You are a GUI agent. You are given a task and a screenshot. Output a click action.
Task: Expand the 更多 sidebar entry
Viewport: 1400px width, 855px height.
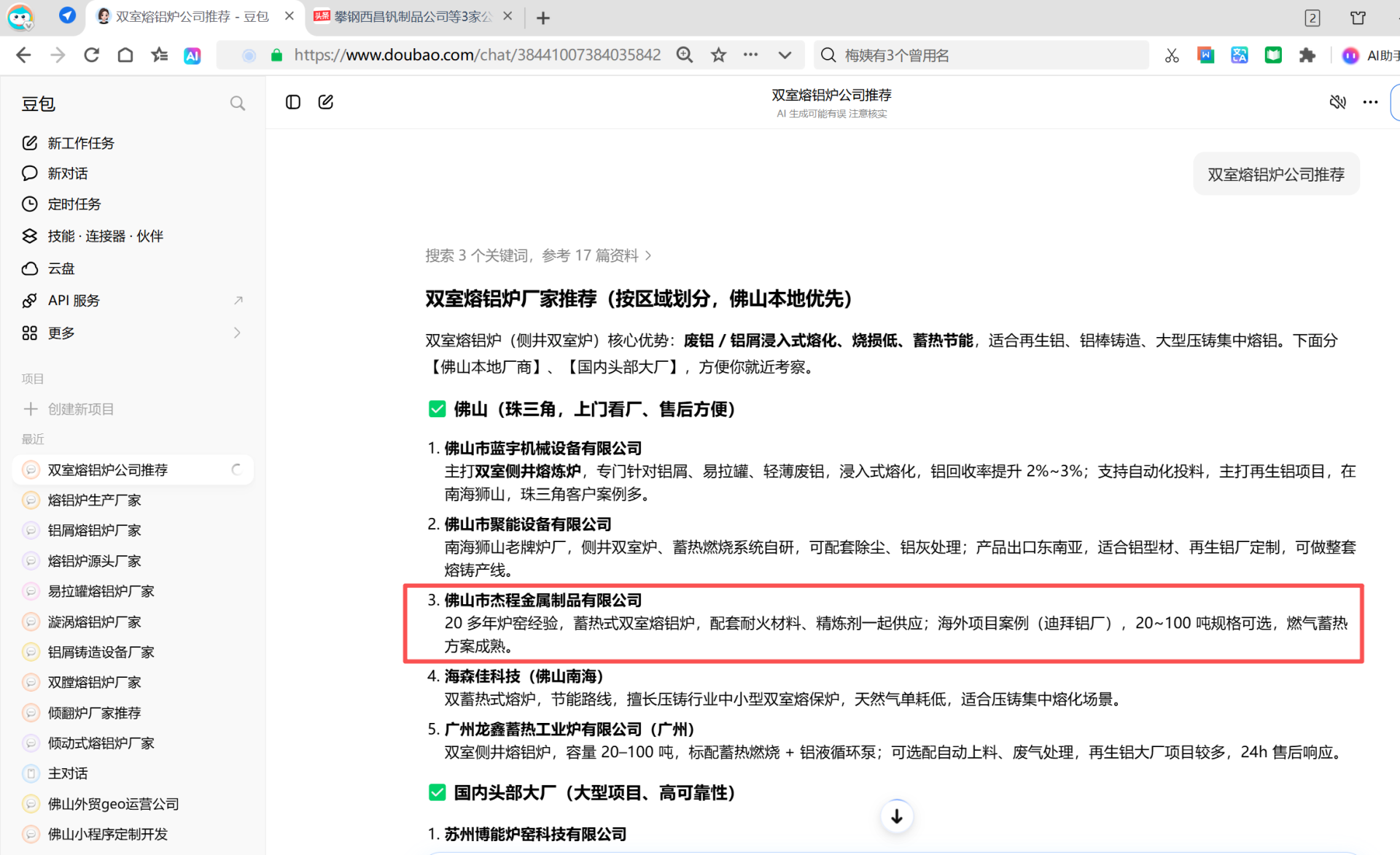point(133,333)
